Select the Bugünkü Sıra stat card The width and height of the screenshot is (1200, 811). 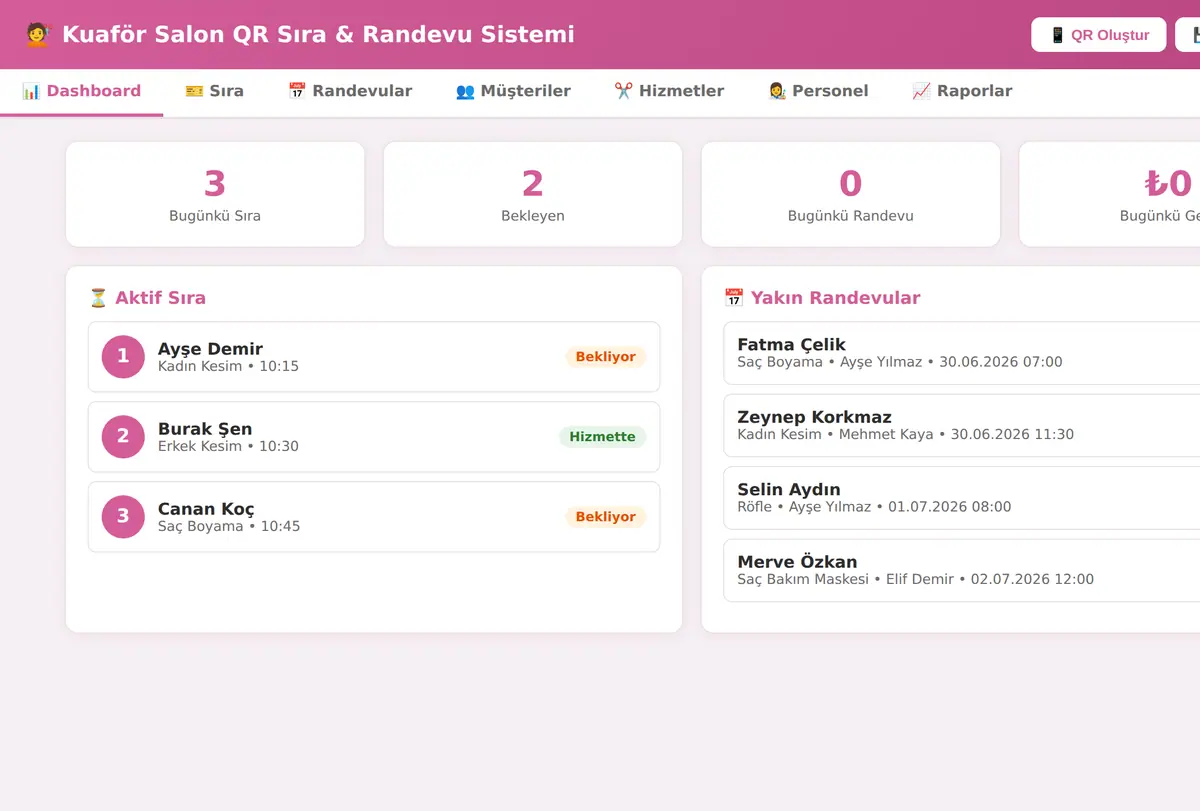coord(215,194)
